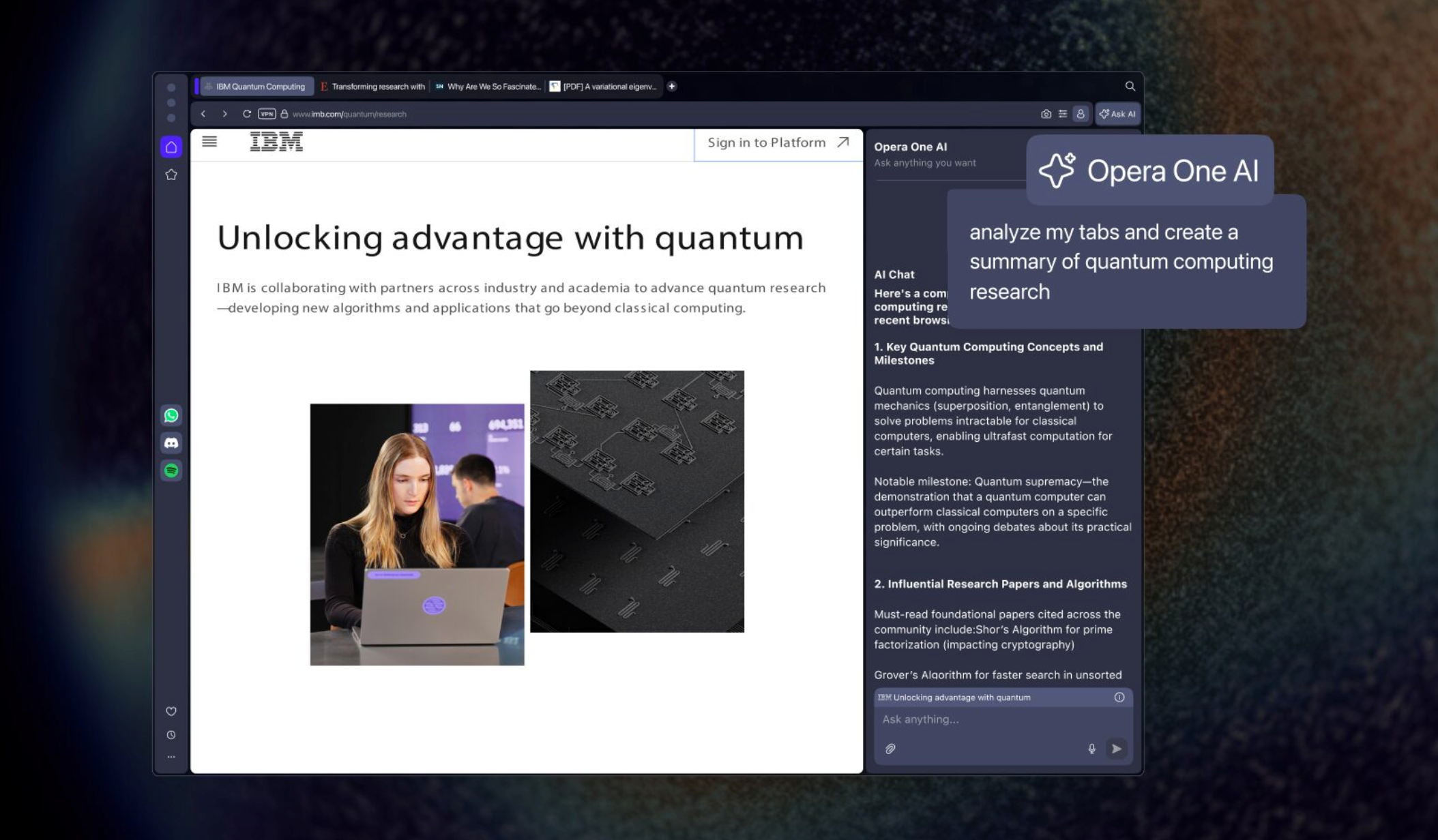The width and height of the screenshot is (1438, 840).
Task: Open bookmarks star in sidebar
Action: point(171,175)
